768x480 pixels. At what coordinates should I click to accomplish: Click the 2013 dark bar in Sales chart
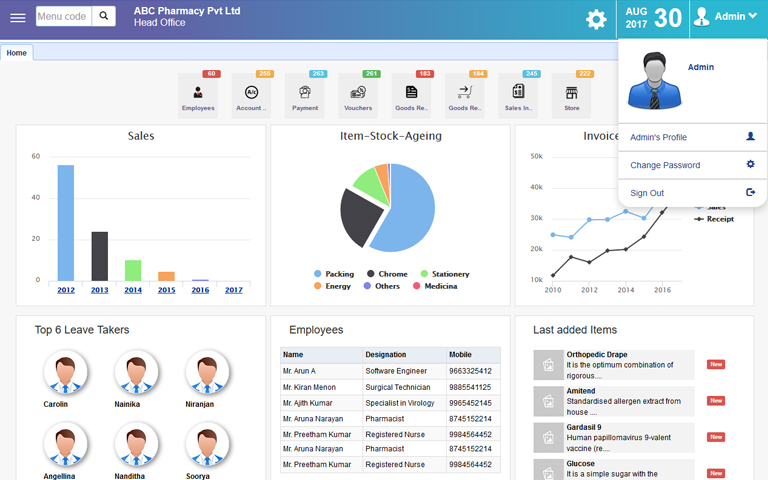(x=99, y=256)
